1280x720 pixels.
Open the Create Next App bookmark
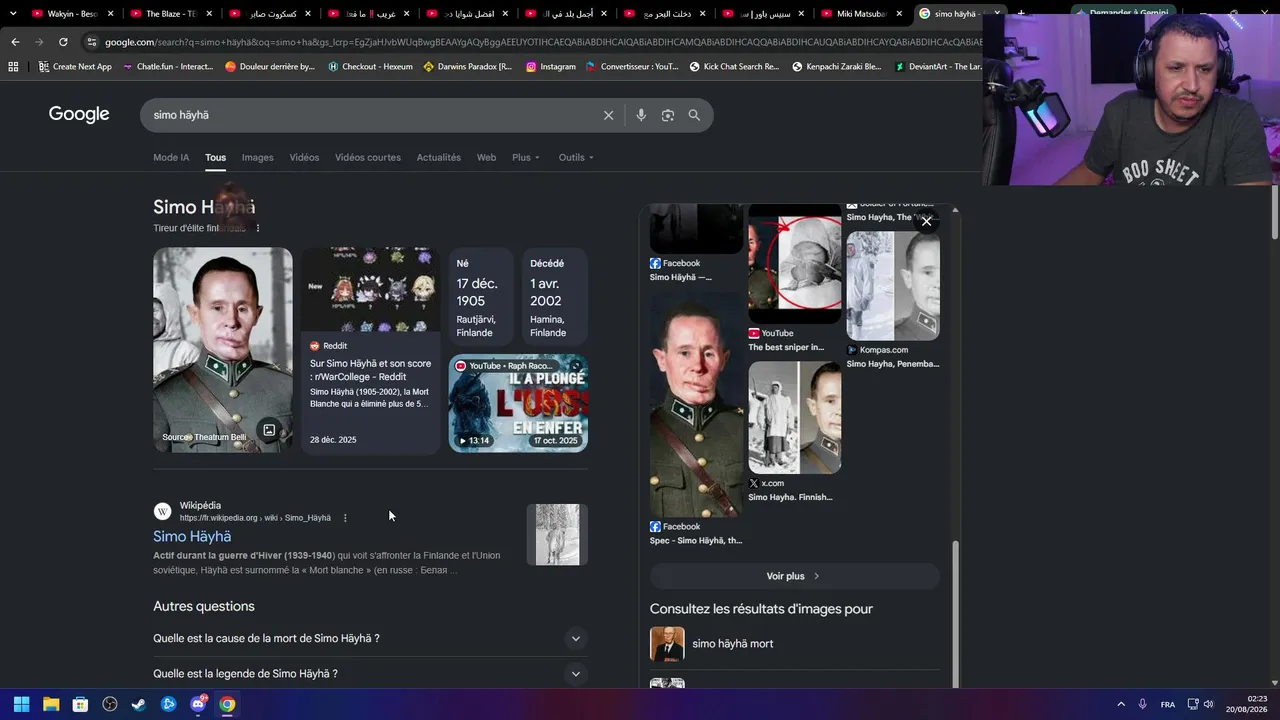tap(75, 67)
